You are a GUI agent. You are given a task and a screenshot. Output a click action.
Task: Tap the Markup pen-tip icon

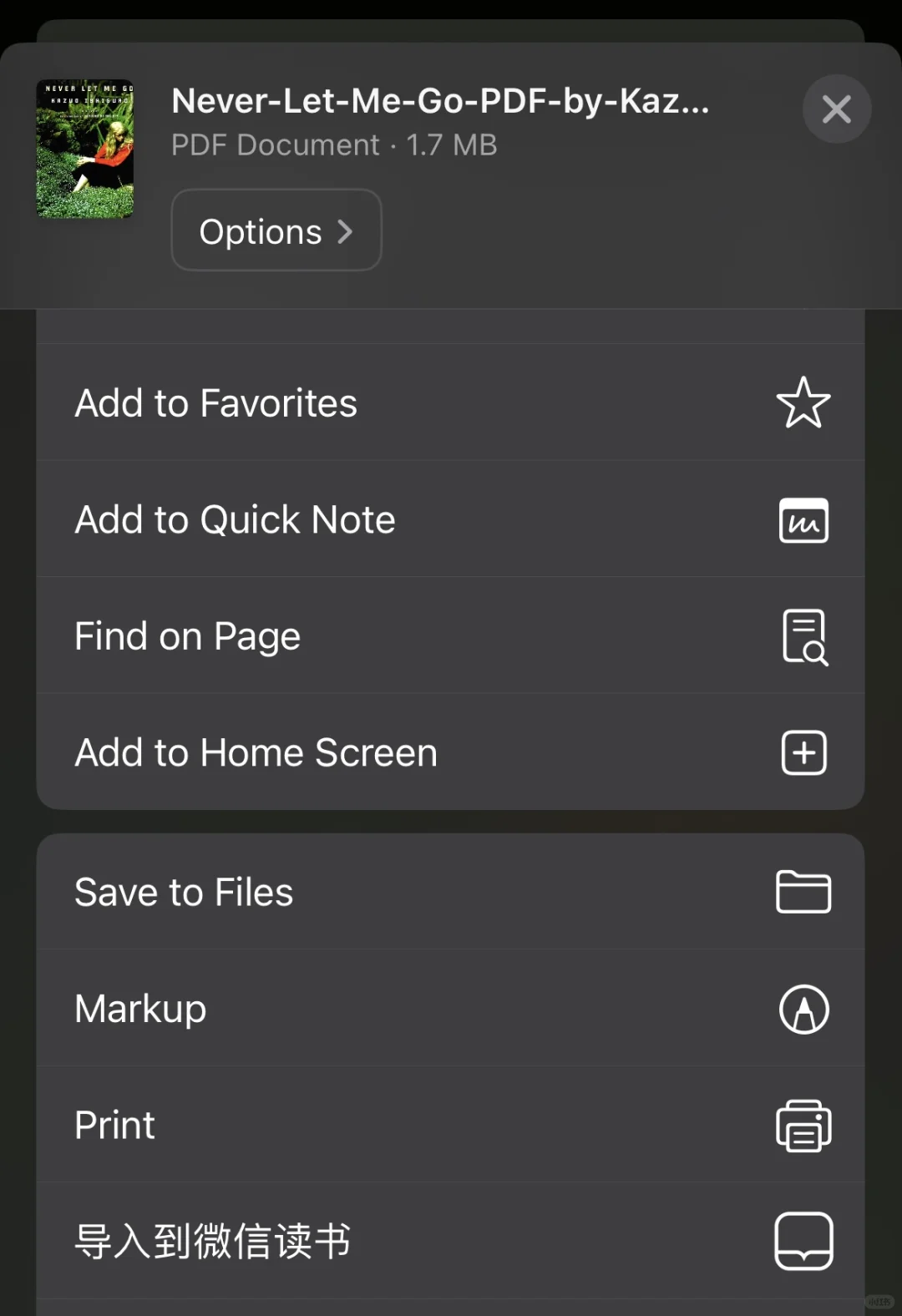click(804, 1009)
